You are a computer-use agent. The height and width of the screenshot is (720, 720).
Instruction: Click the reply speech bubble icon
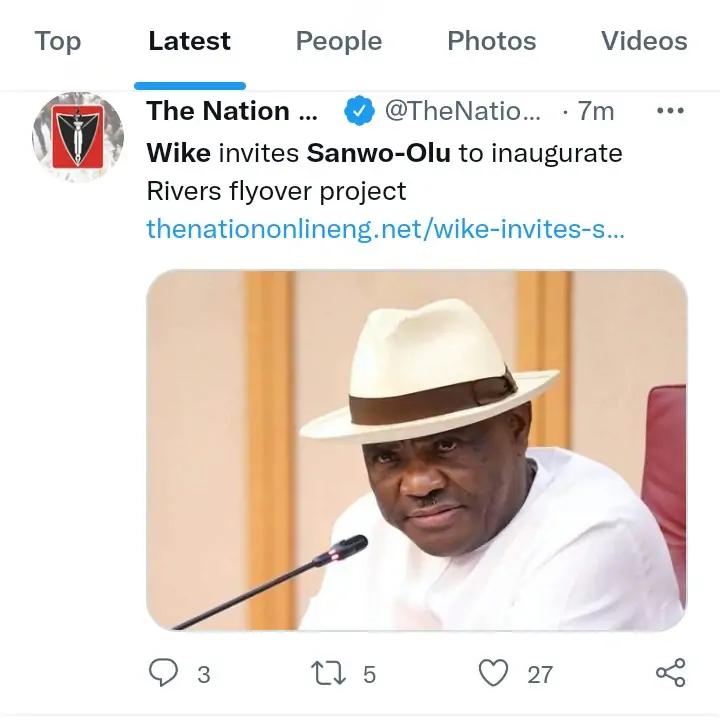point(163,673)
